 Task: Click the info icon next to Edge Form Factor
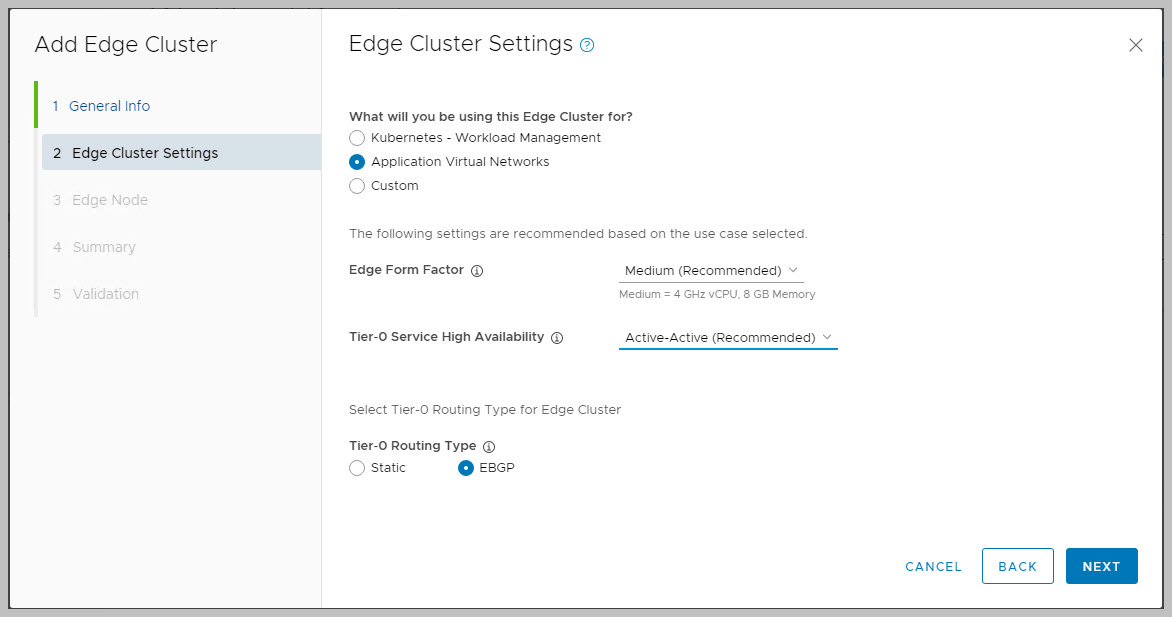coord(477,271)
